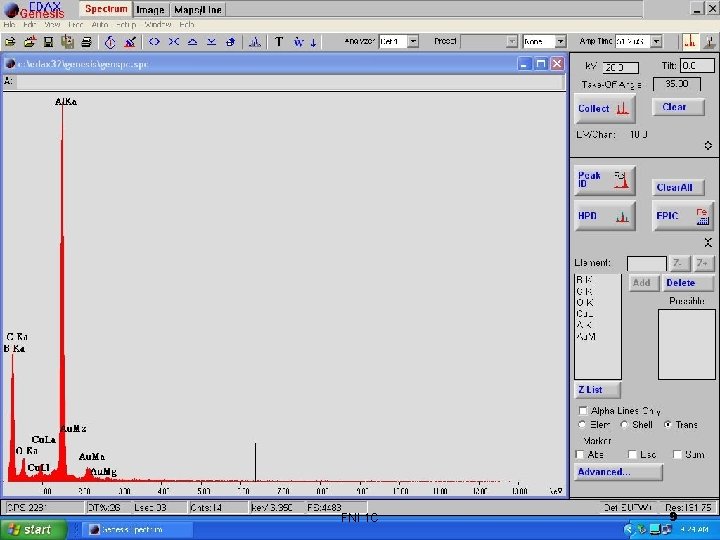Click the horizontal expand arrows icon

coord(154,42)
